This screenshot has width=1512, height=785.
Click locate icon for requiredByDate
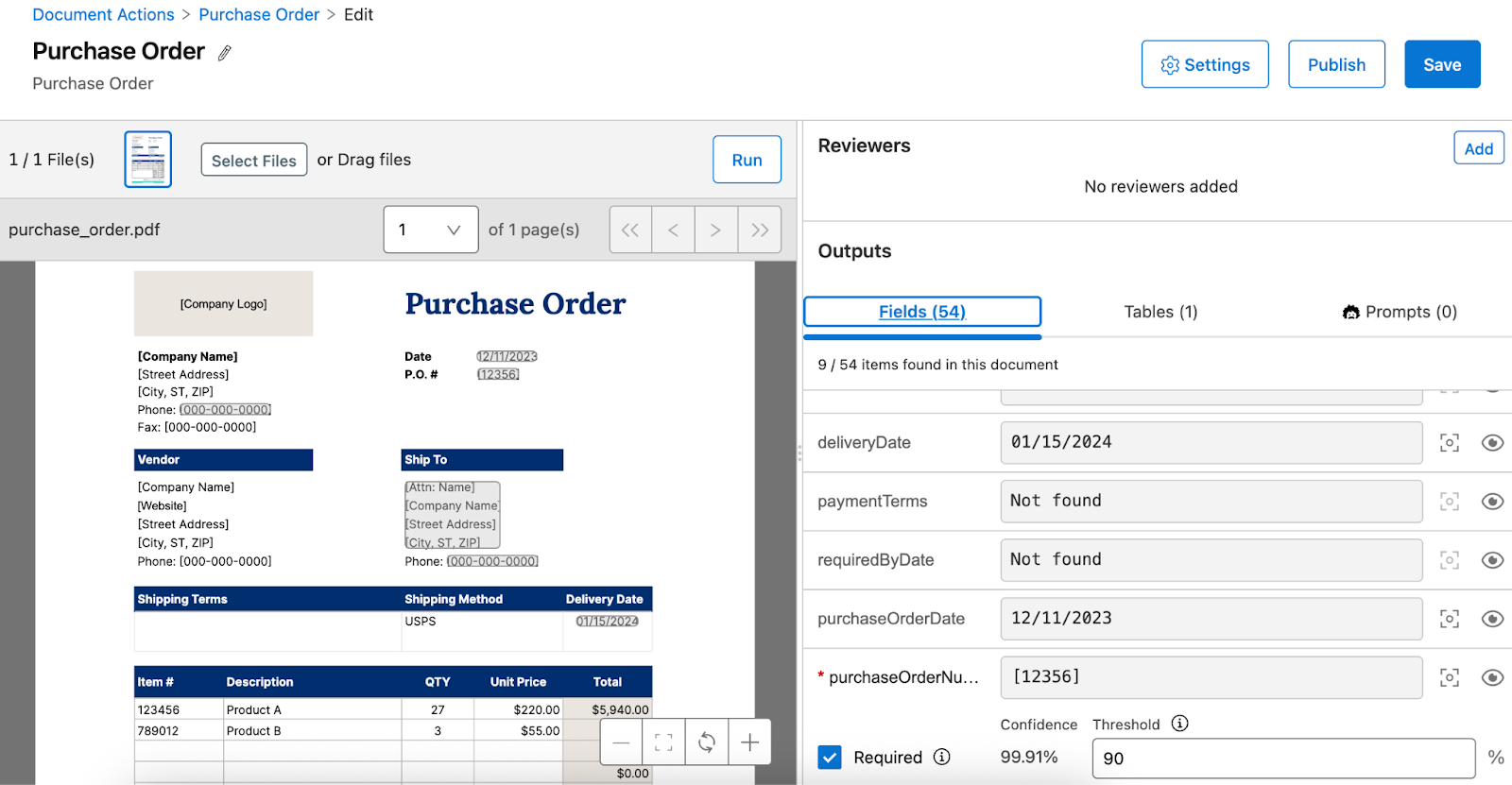click(1450, 560)
